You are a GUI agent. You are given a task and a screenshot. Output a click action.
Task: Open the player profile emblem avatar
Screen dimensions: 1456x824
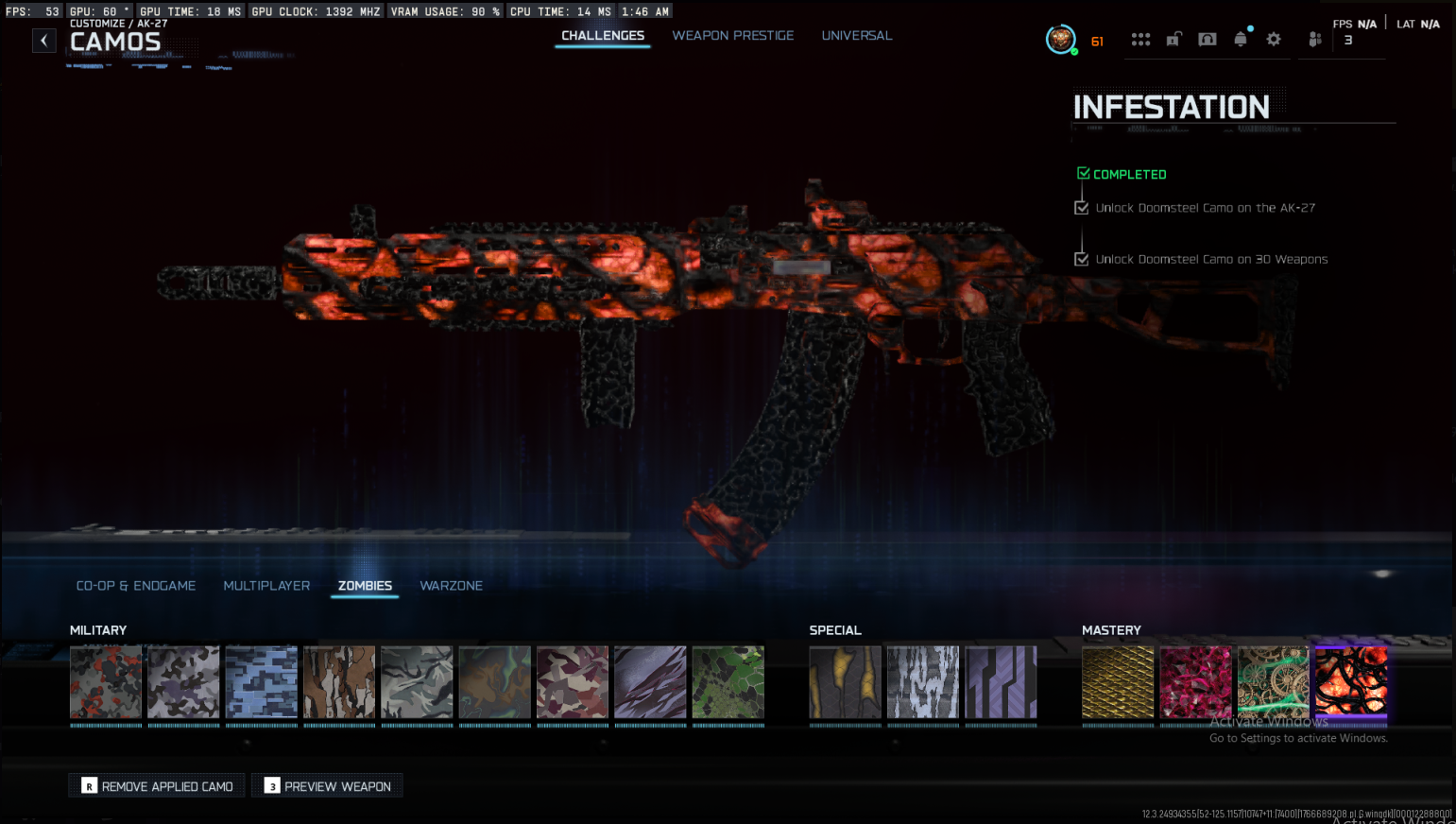[x=1060, y=40]
